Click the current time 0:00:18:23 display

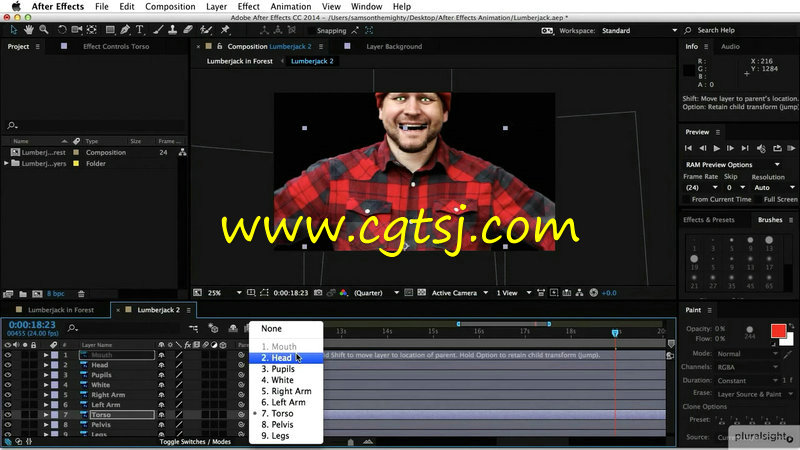(x=32, y=324)
